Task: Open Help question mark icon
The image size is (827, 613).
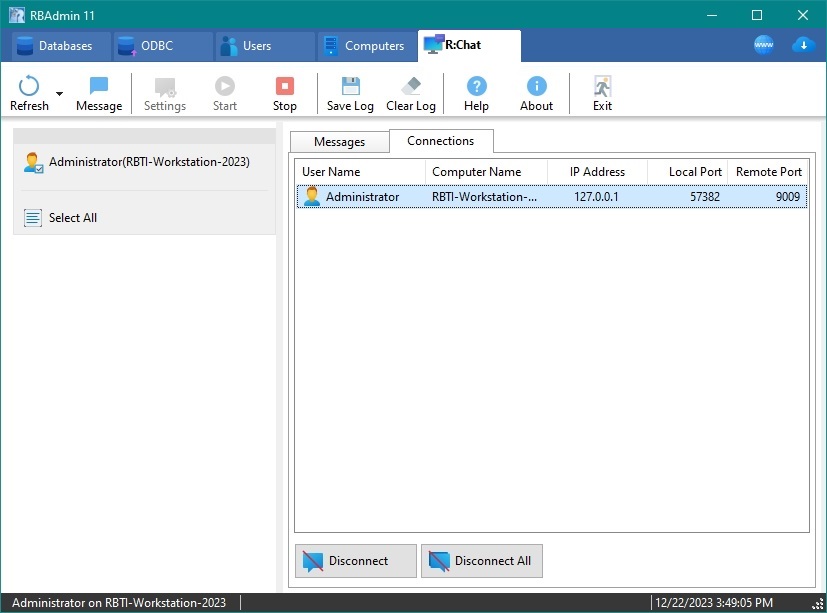Action: [476, 86]
